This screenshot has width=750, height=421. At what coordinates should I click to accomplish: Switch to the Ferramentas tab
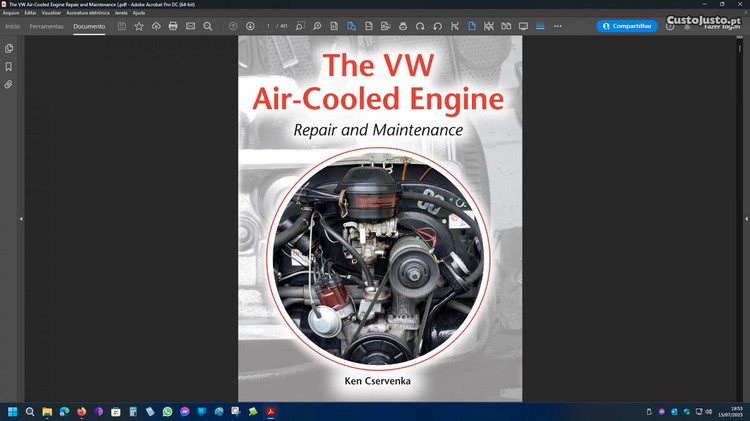tap(46, 26)
